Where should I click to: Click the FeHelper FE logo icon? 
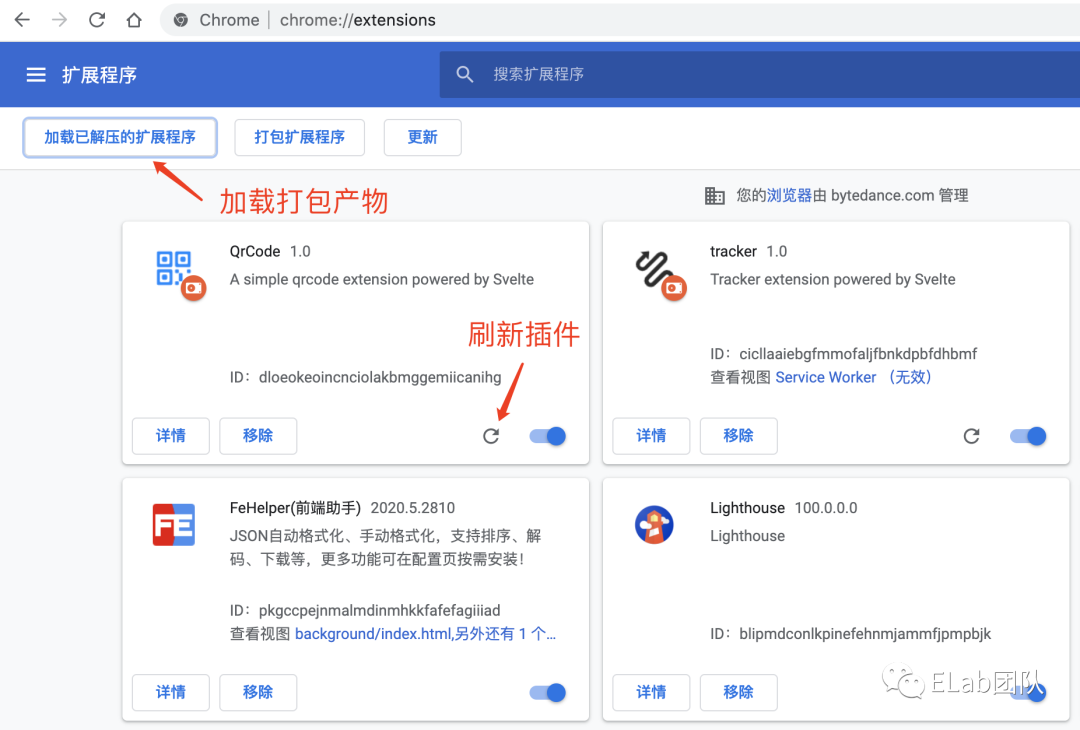174,525
